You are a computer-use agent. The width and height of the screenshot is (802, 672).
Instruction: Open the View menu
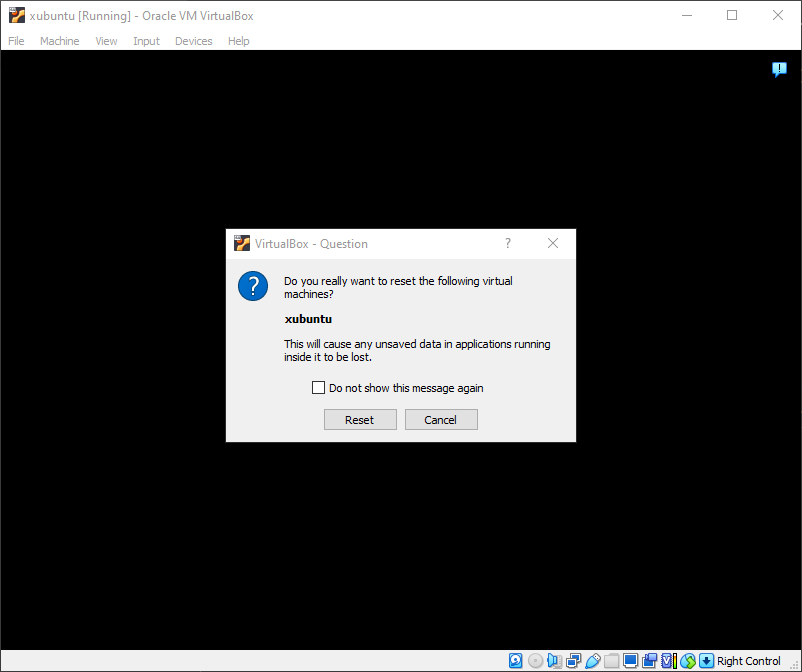pyautogui.click(x=106, y=41)
